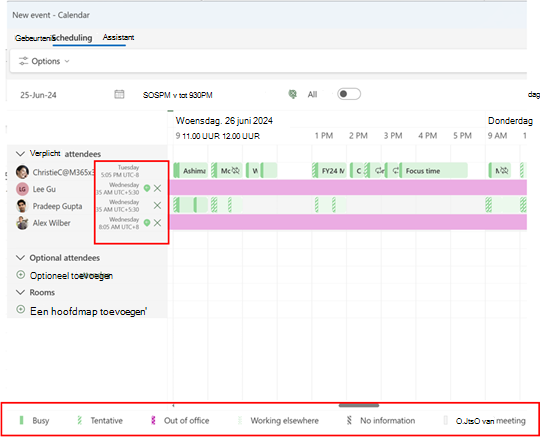Switch to the Gebeurtenis tab

[33, 38]
